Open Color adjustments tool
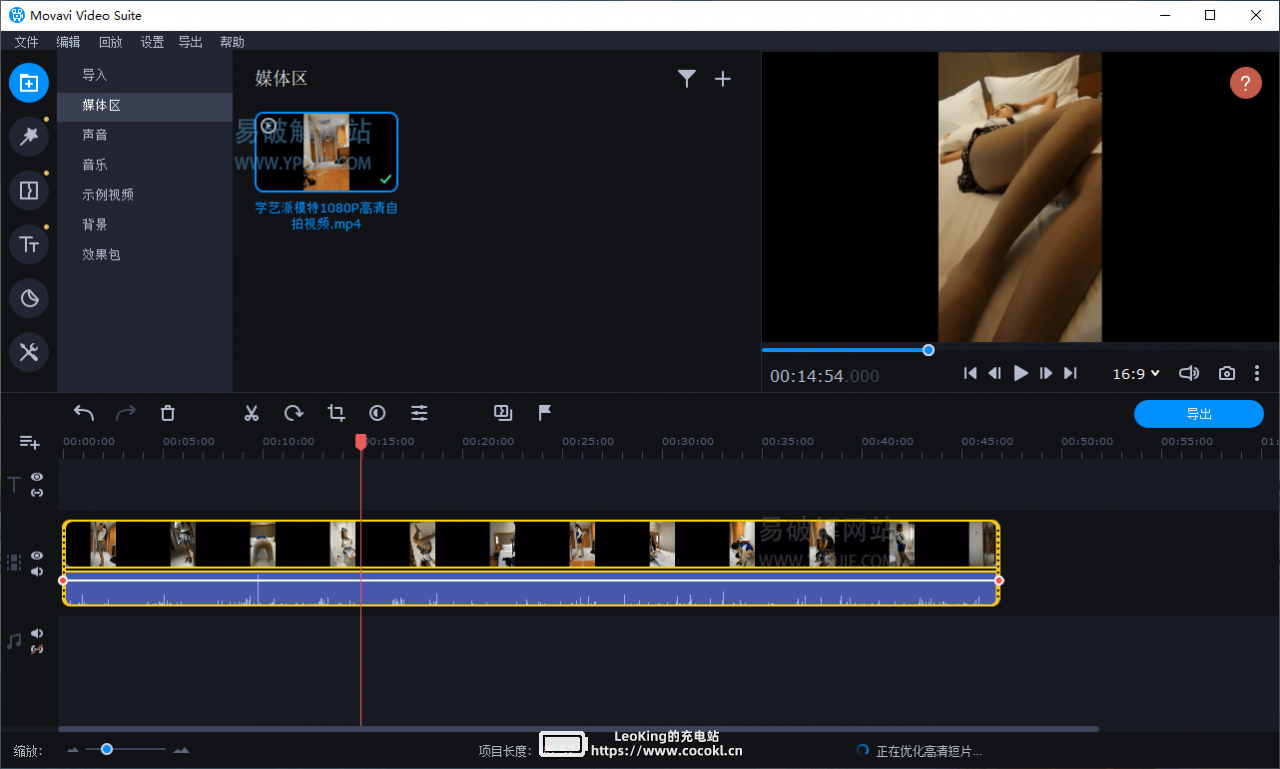This screenshot has height=769, width=1280. tap(377, 413)
